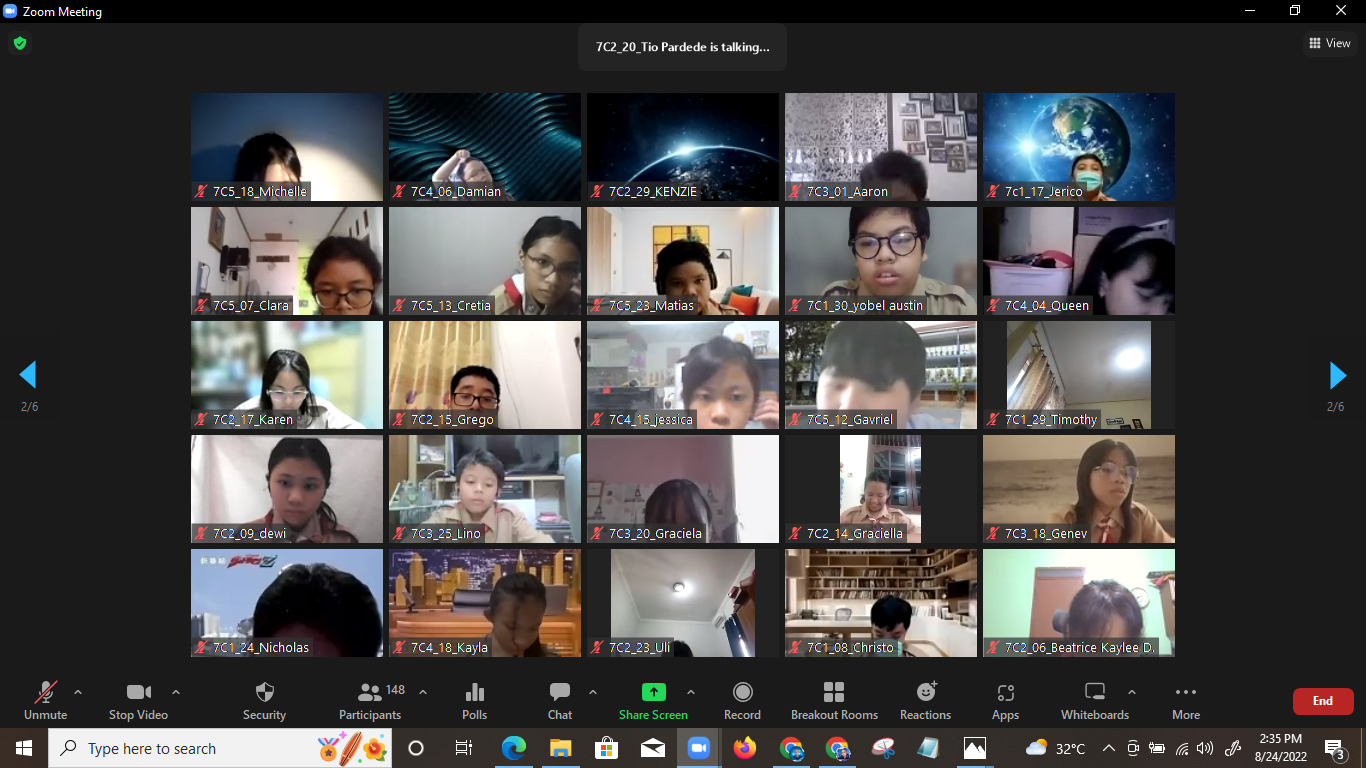
Task: Click Stop Video camera icon
Action: coord(138,692)
